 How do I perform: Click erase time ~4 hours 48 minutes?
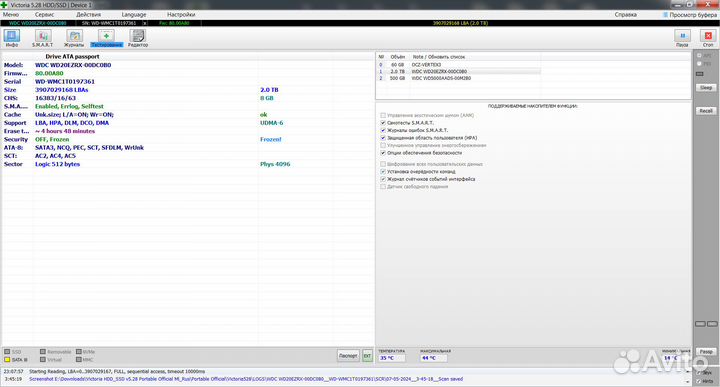[x=65, y=131]
